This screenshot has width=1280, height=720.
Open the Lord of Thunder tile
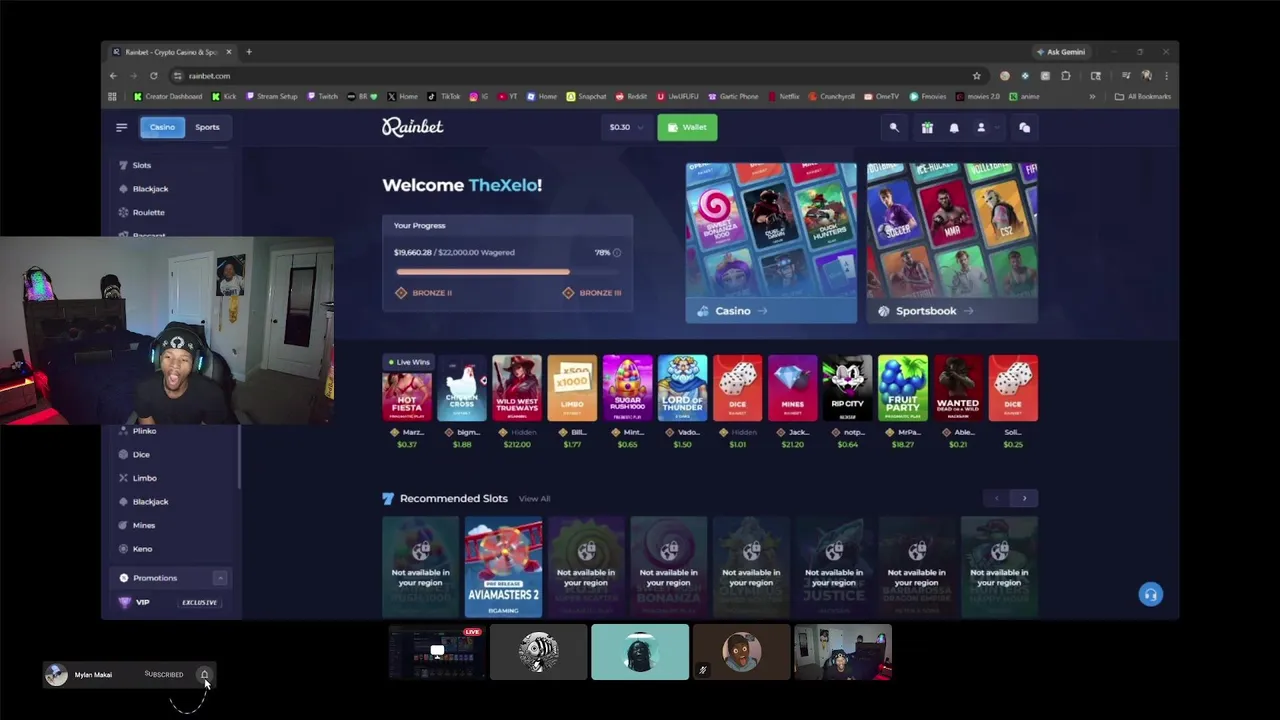click(x=682, y=388)
